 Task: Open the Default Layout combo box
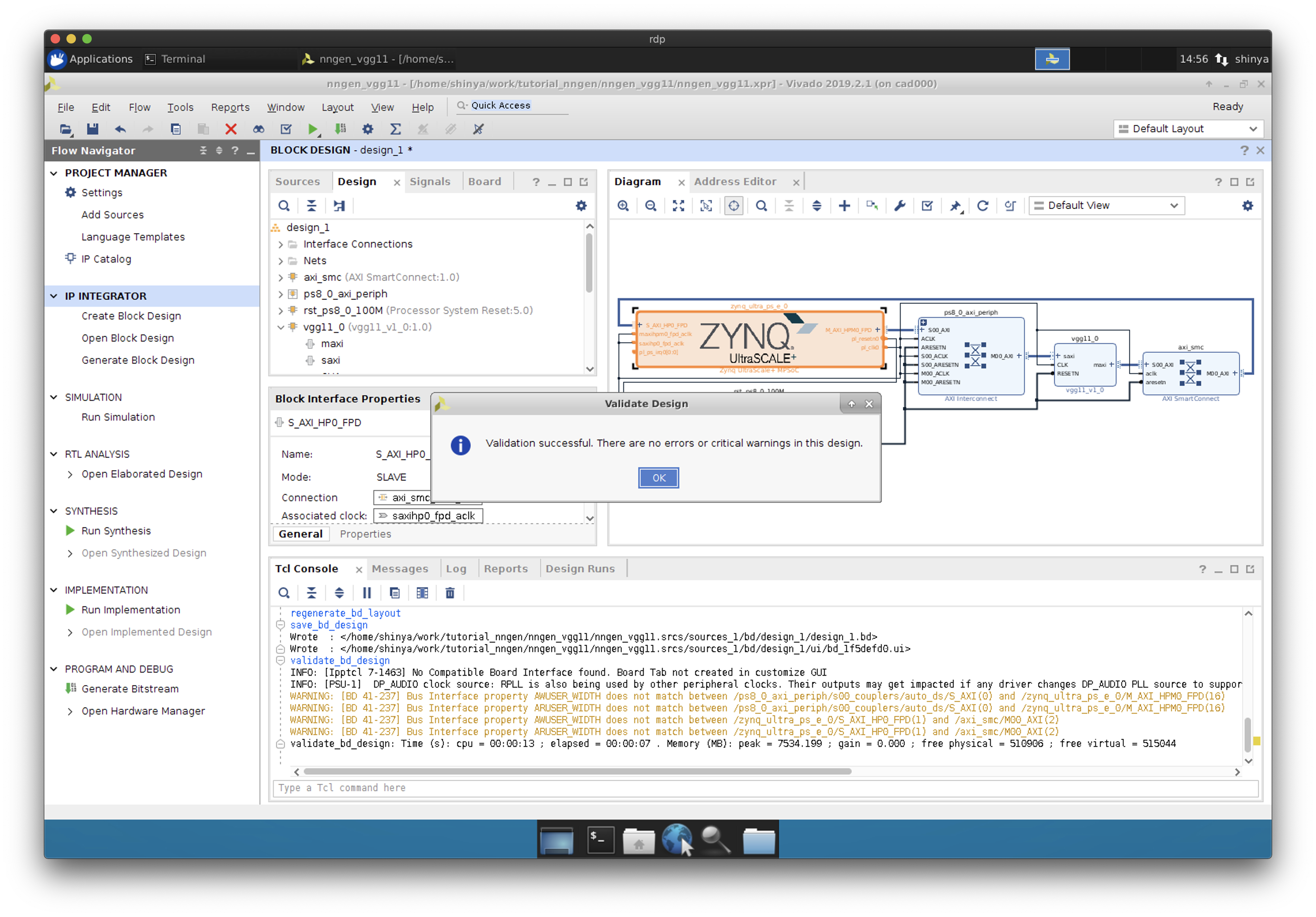1187,129
